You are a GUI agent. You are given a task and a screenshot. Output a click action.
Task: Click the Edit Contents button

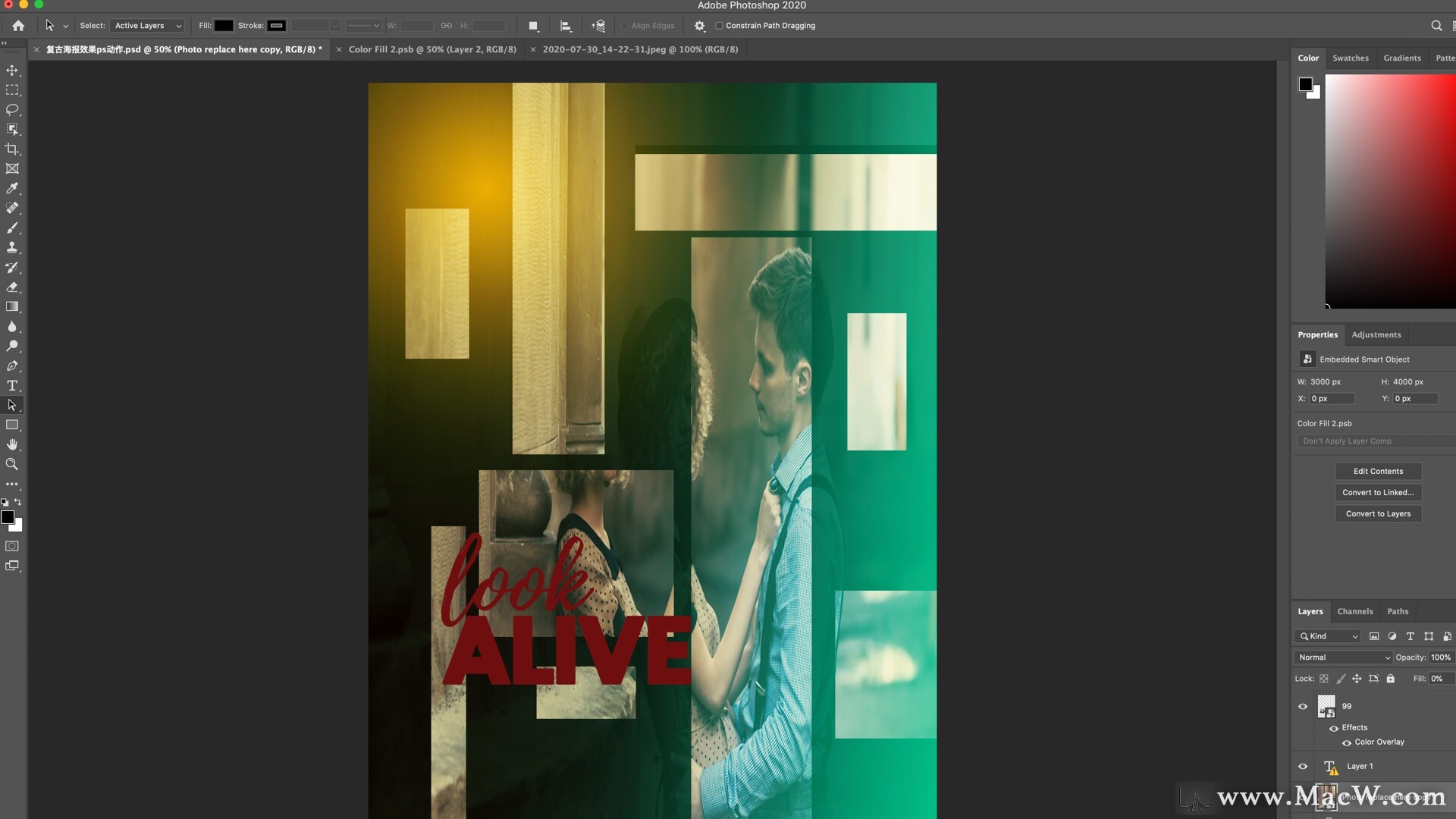1378,472
